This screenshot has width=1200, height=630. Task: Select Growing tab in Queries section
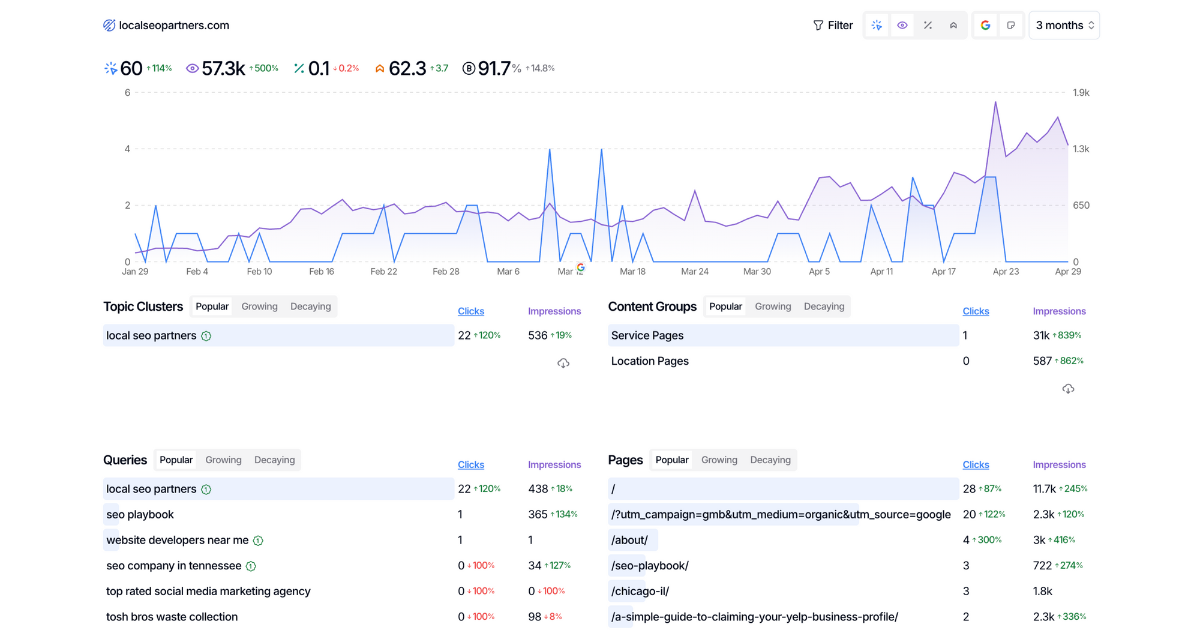pyautogui.click(x=223, y=460)
